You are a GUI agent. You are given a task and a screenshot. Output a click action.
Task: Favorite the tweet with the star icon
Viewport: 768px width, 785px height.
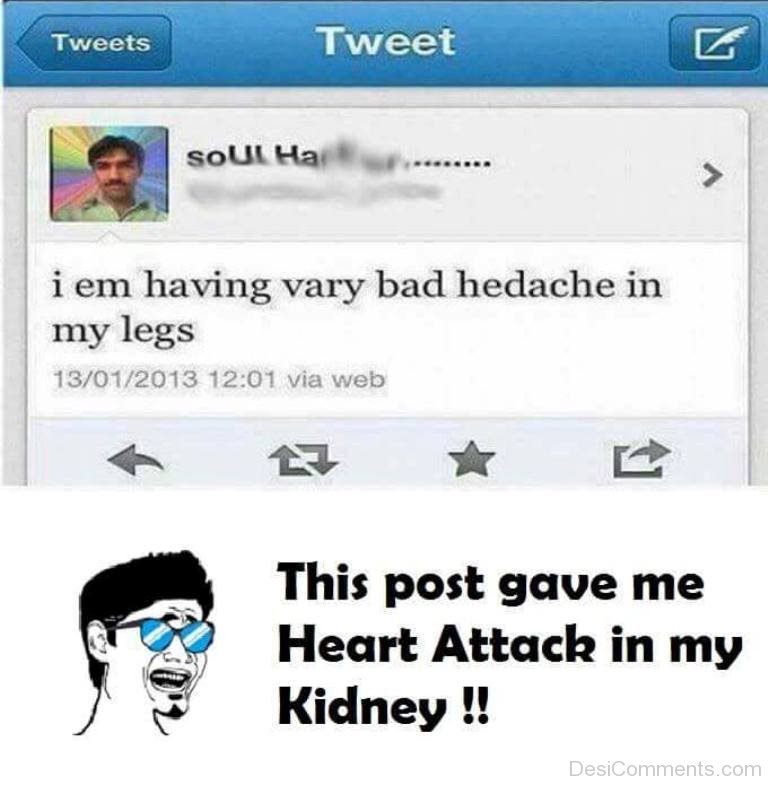click(x=472, y=459)
